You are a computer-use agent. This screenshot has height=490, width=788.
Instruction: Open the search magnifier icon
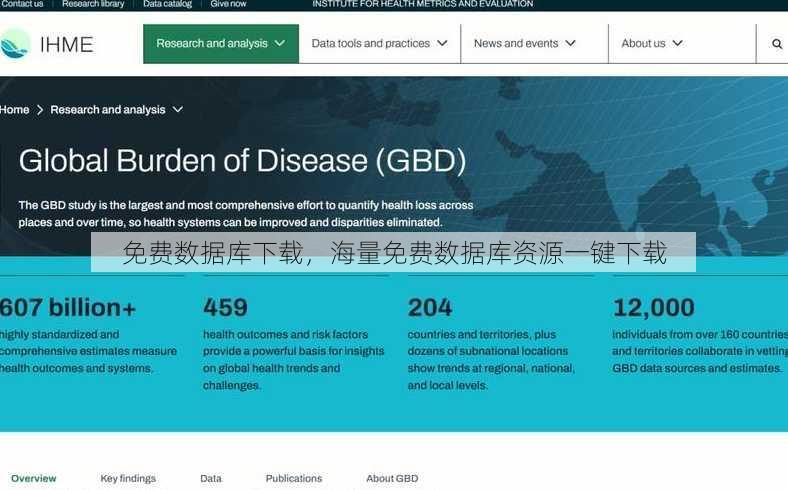(776, 44)
